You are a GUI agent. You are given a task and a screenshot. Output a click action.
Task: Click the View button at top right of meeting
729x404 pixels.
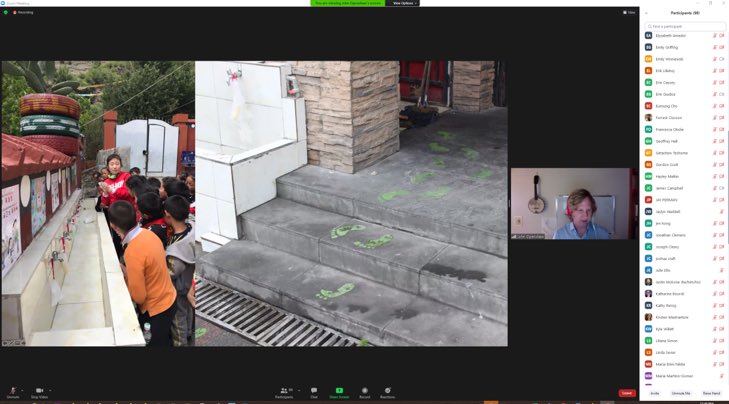coord(629,13)
